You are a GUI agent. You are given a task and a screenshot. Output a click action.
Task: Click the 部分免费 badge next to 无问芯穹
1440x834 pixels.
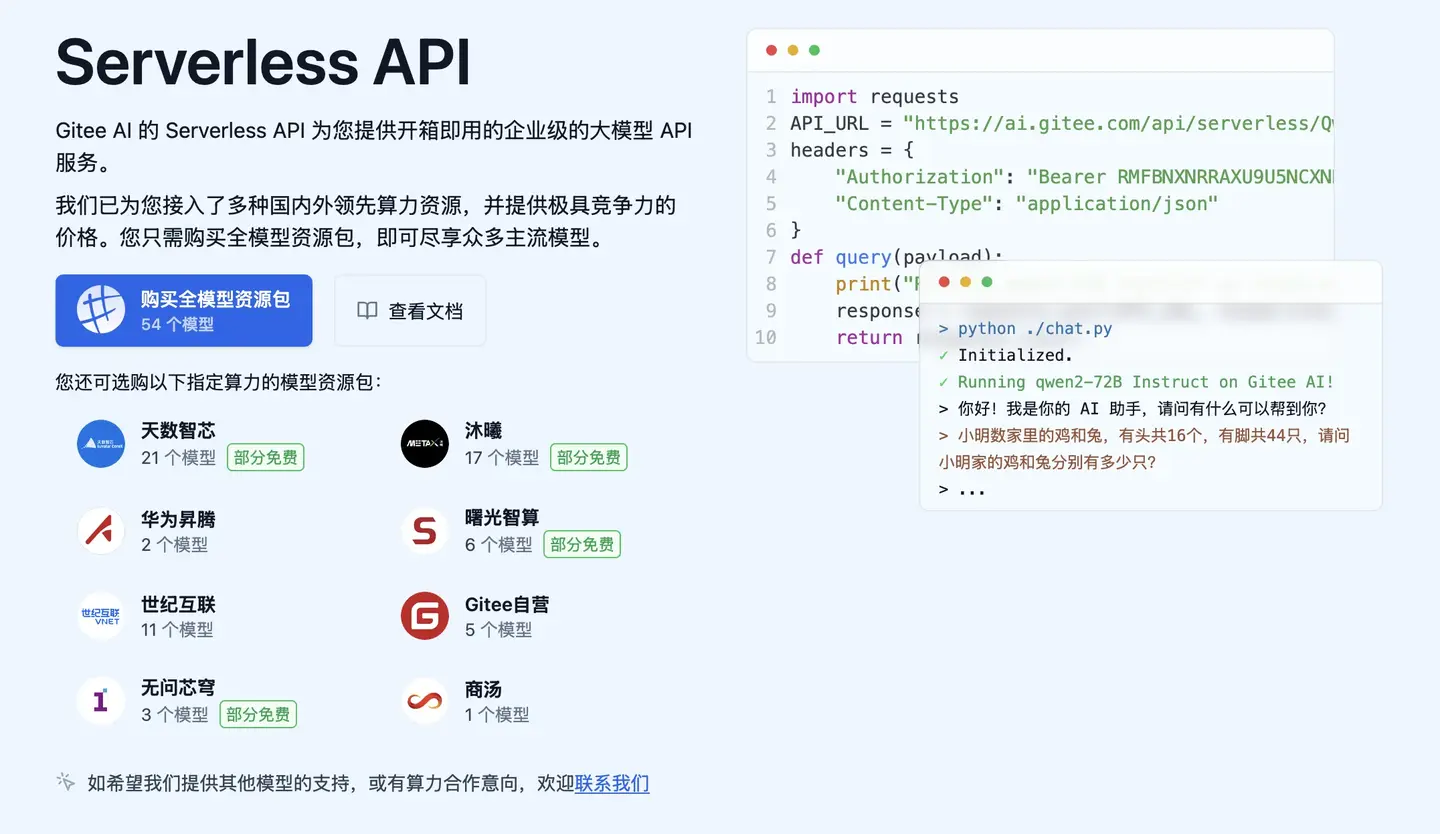258,714
